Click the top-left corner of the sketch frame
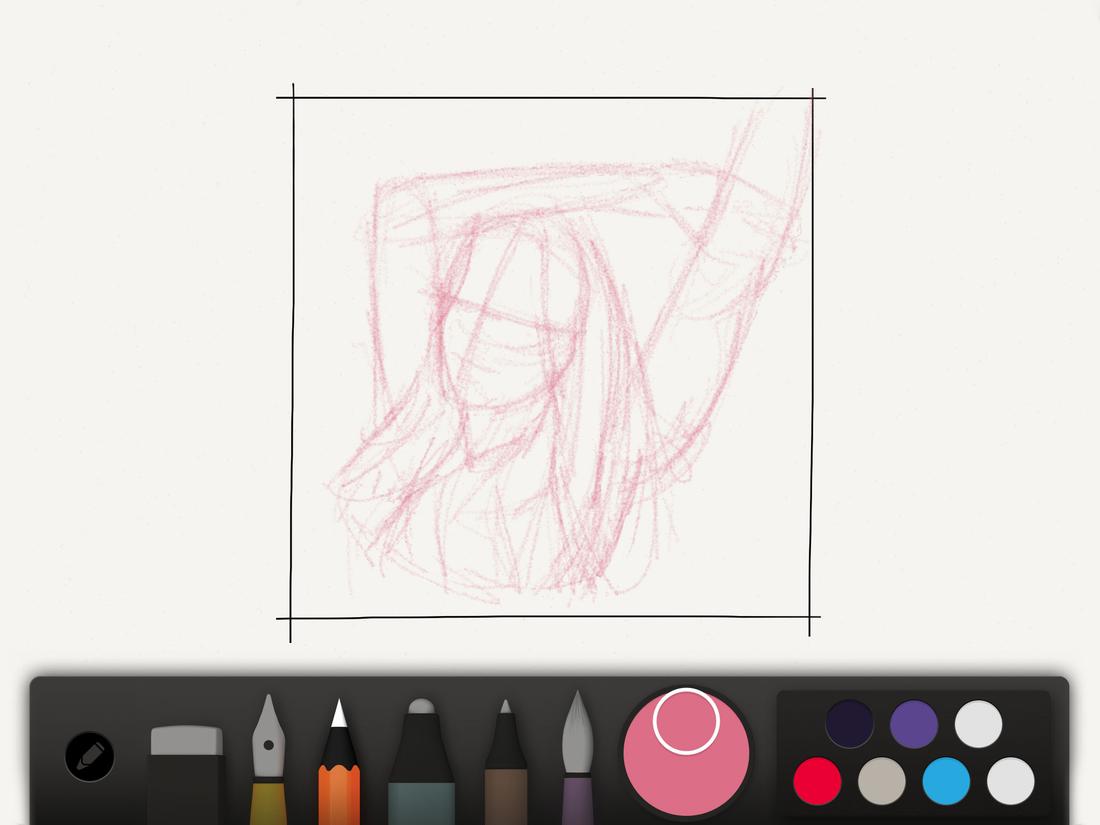Screen dimensions: 1100x825 click(292, 96)
